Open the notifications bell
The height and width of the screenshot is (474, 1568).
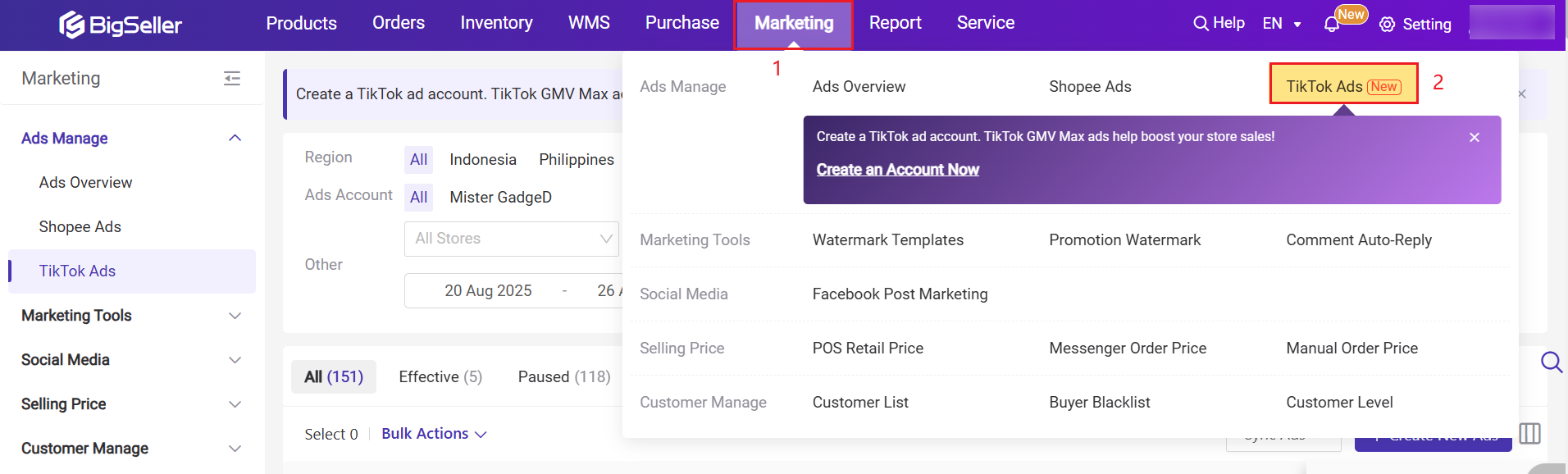tap(1332, 25)
